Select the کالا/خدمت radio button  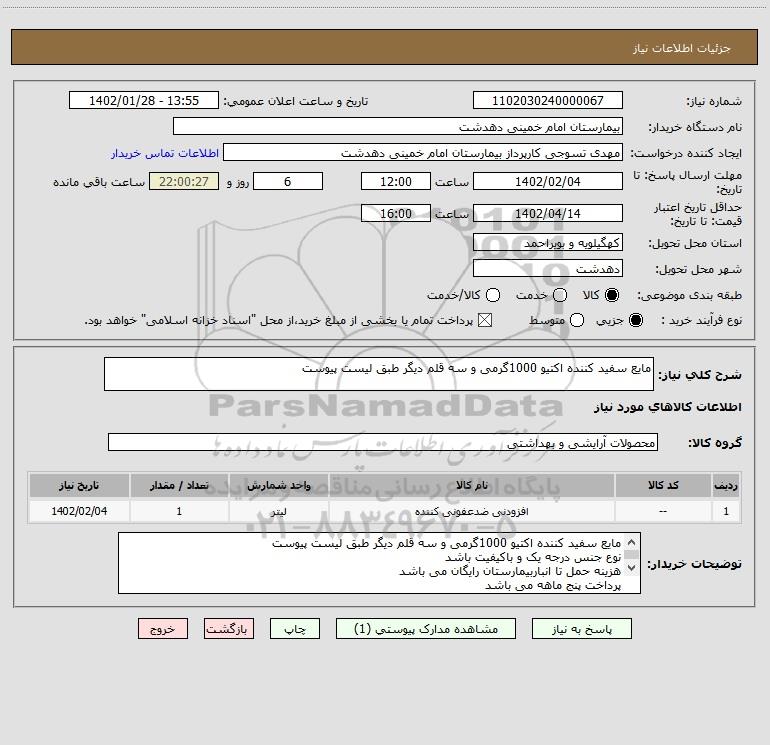coord(493,295)
